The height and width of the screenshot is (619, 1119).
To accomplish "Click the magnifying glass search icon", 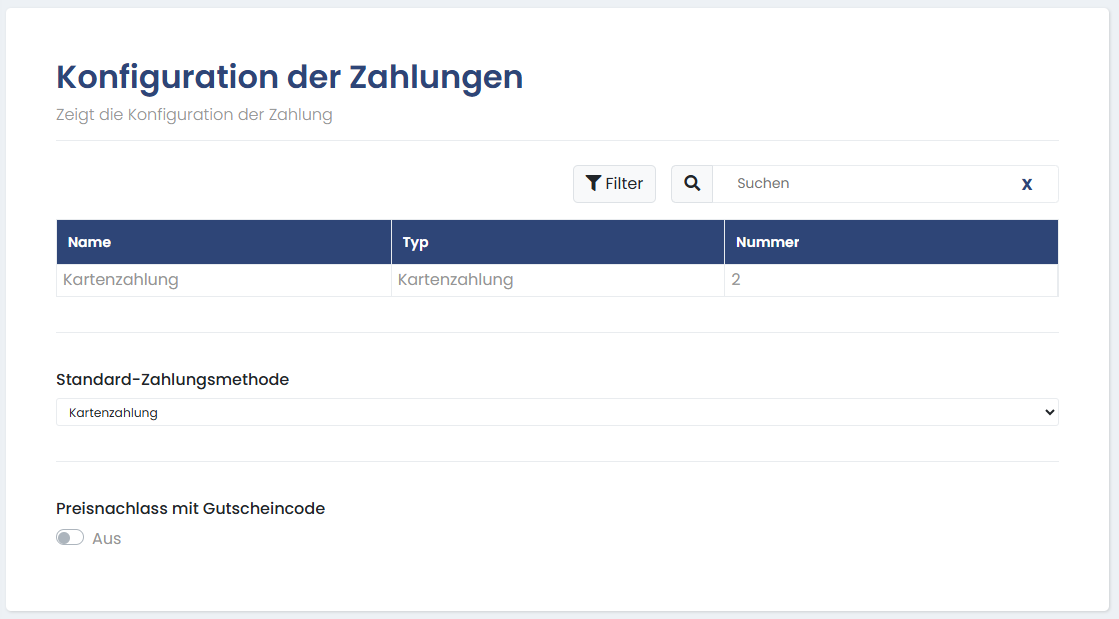I will [x=692, y=184].
